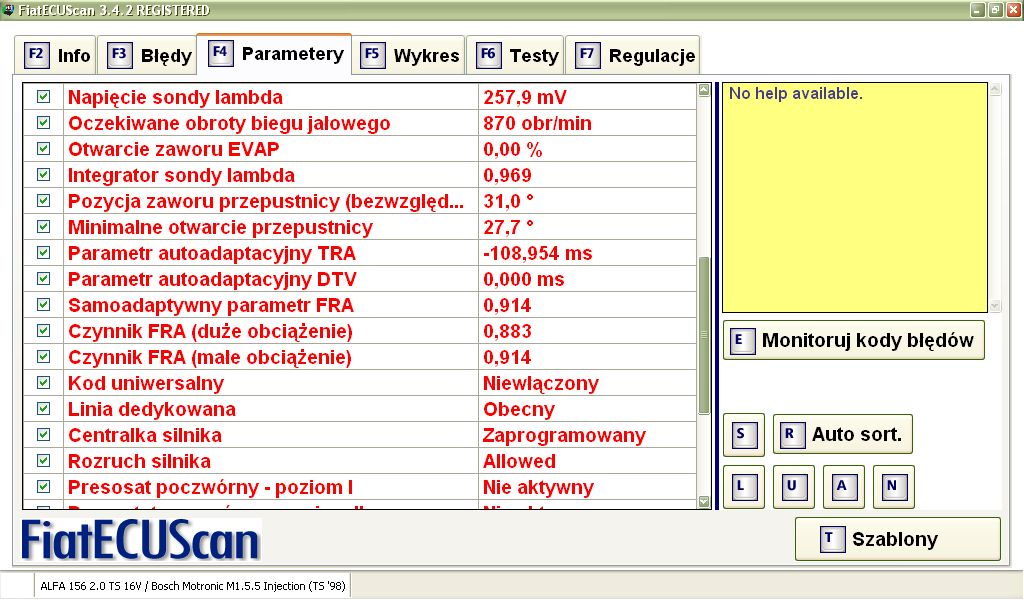Minimize the FiatECUScan window
The image size is (1024, 600).
click(978, 10)
